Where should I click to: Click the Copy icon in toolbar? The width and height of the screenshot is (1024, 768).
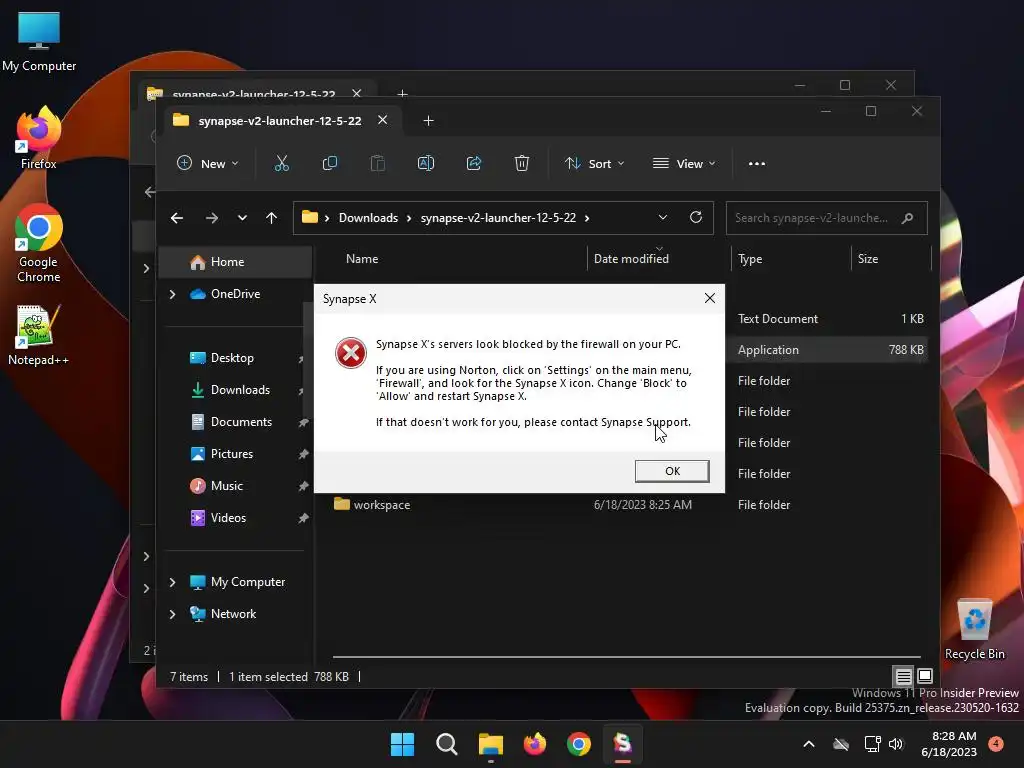330,163
